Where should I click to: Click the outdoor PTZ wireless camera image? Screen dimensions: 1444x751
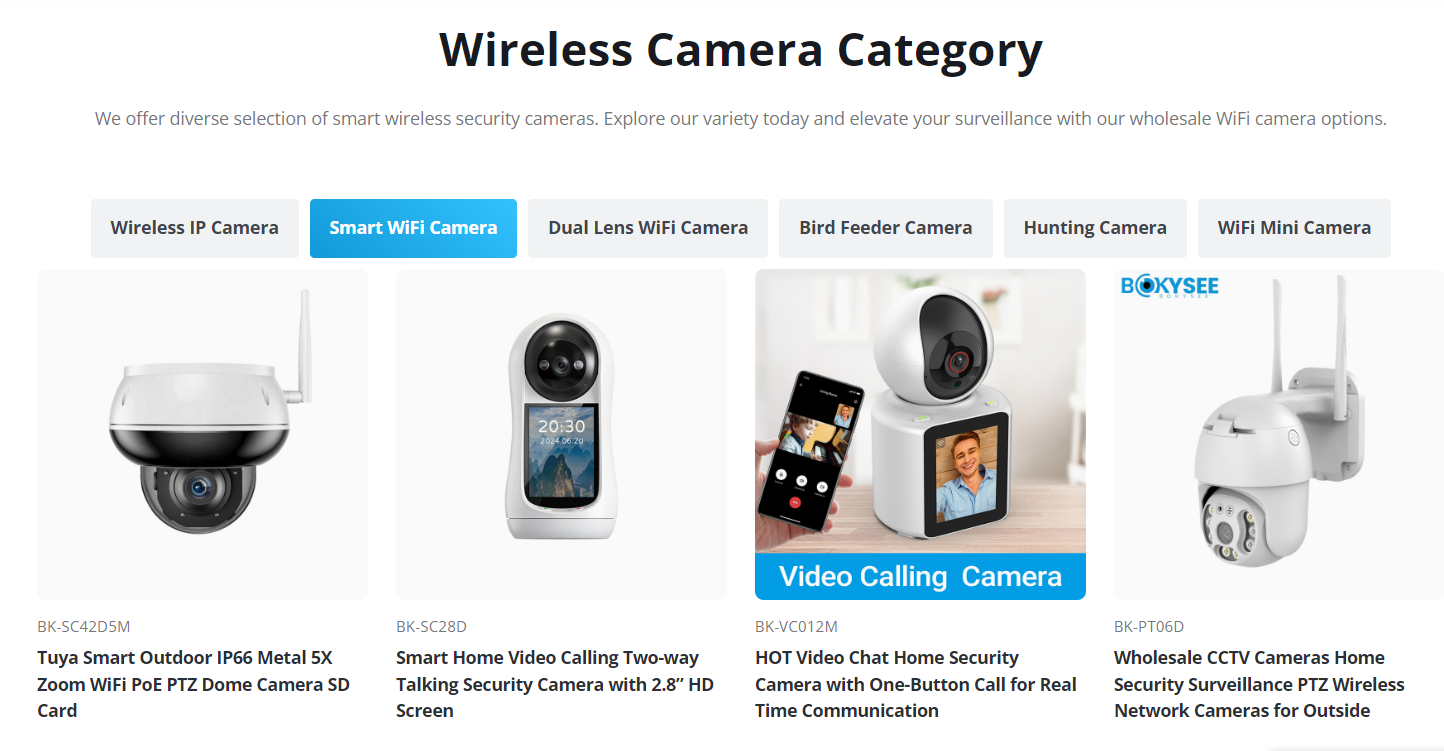pos(1279,434)
